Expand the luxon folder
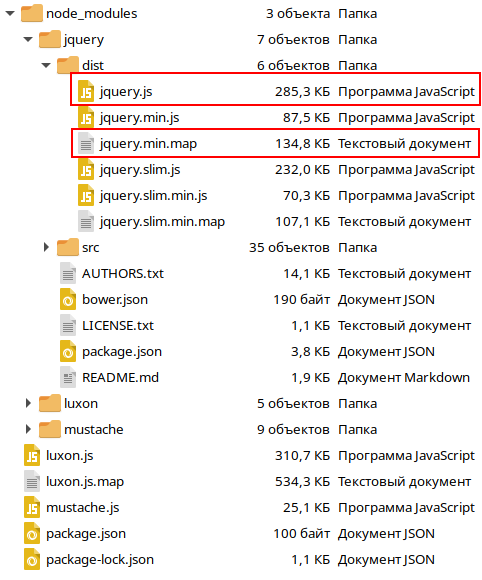Viewport: 482px width, 580px height. click(x=28, y=403)
